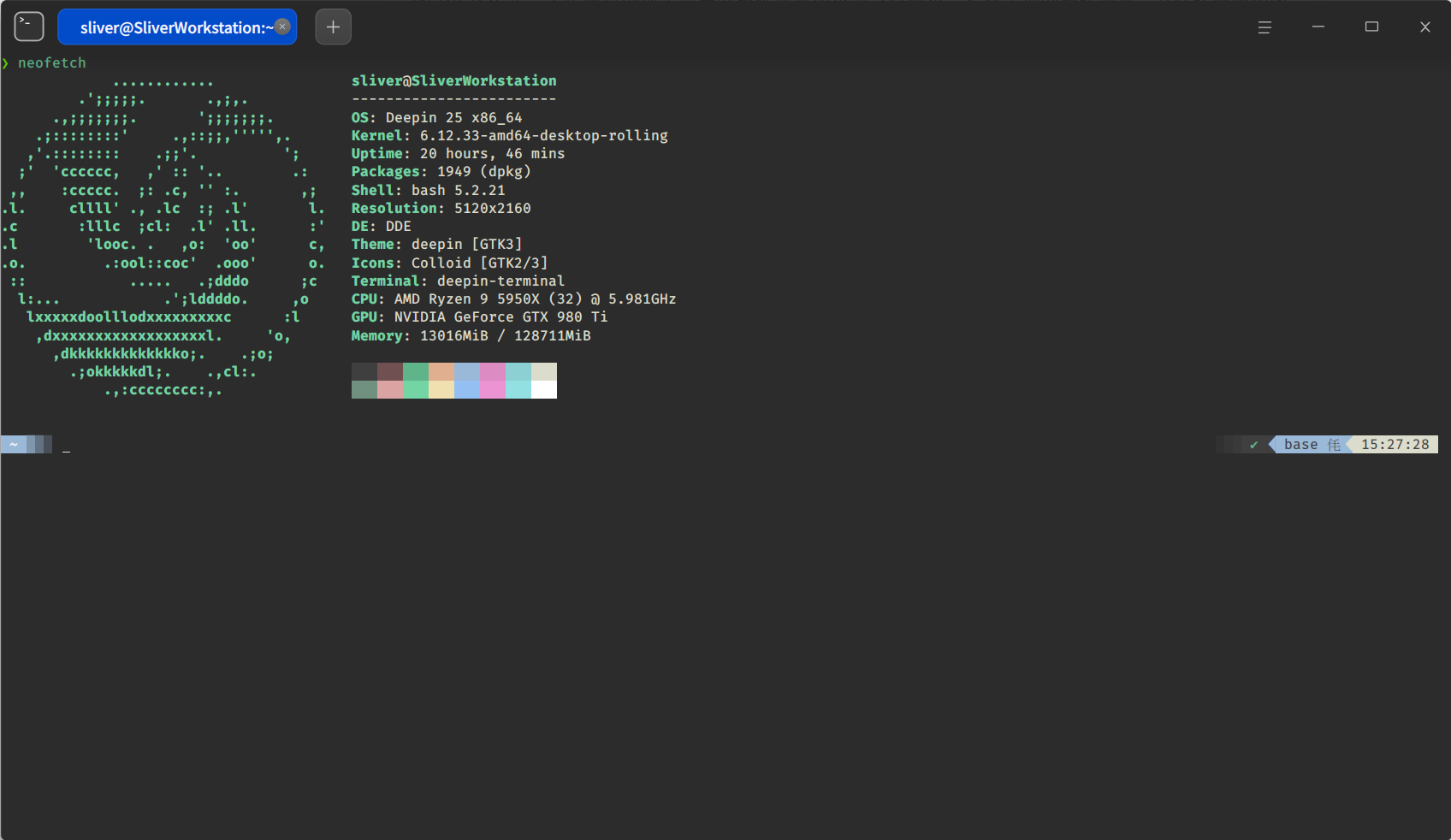Click the green color block in top palette row
The width and height of the screenshot is (1451, 840).
416,371
